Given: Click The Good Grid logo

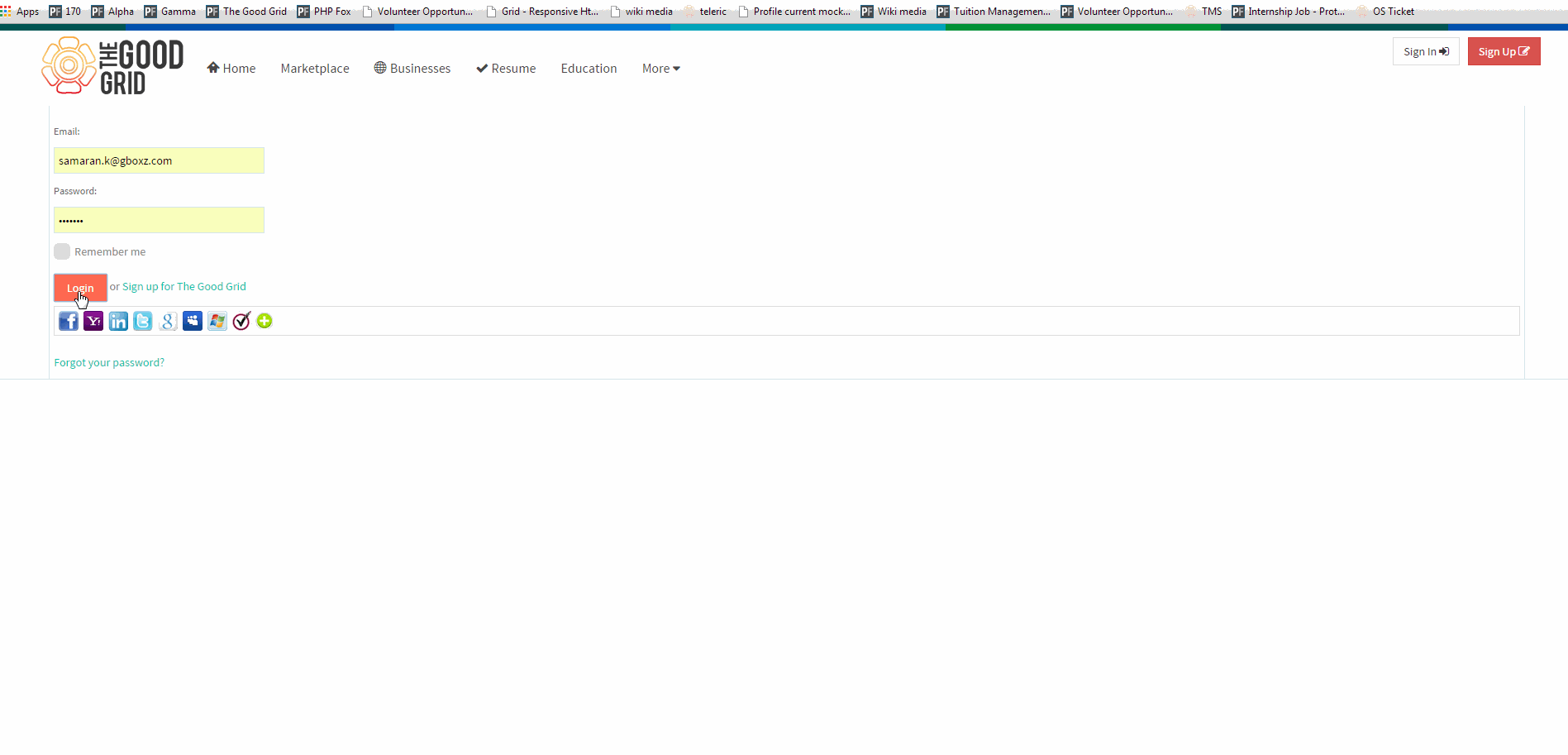Looking at the screenshot, I should [112, 65].
